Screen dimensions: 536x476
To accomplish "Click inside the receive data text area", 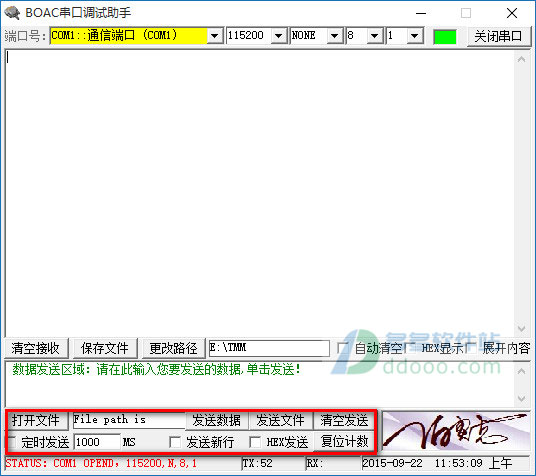I will [x=260, y=193].
